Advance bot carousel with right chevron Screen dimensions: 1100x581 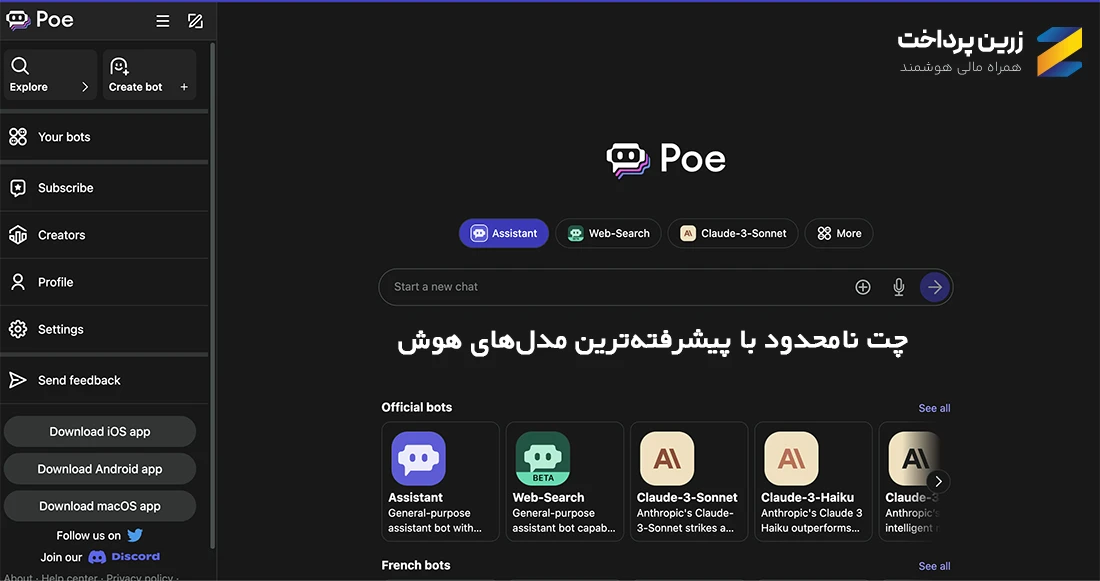click(938, 480)
